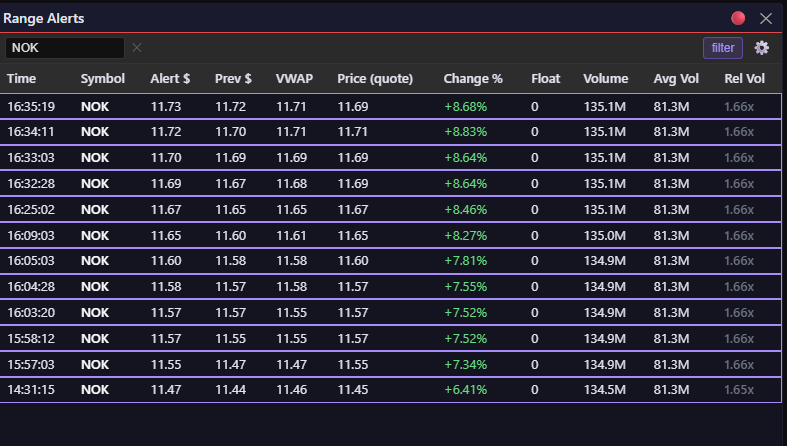Clear the NOK symbol search

(137, 48)
